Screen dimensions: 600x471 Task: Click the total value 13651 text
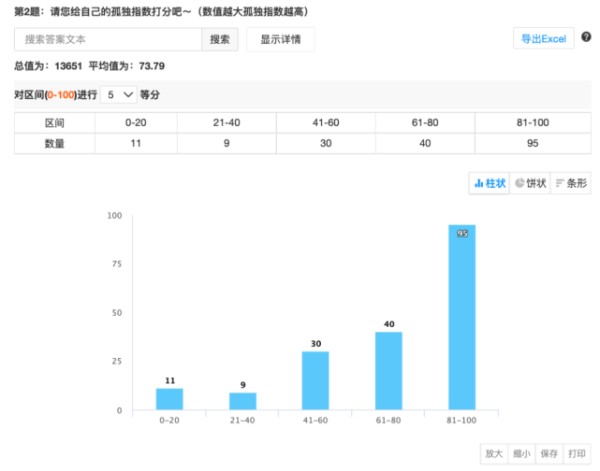(68, 66)
